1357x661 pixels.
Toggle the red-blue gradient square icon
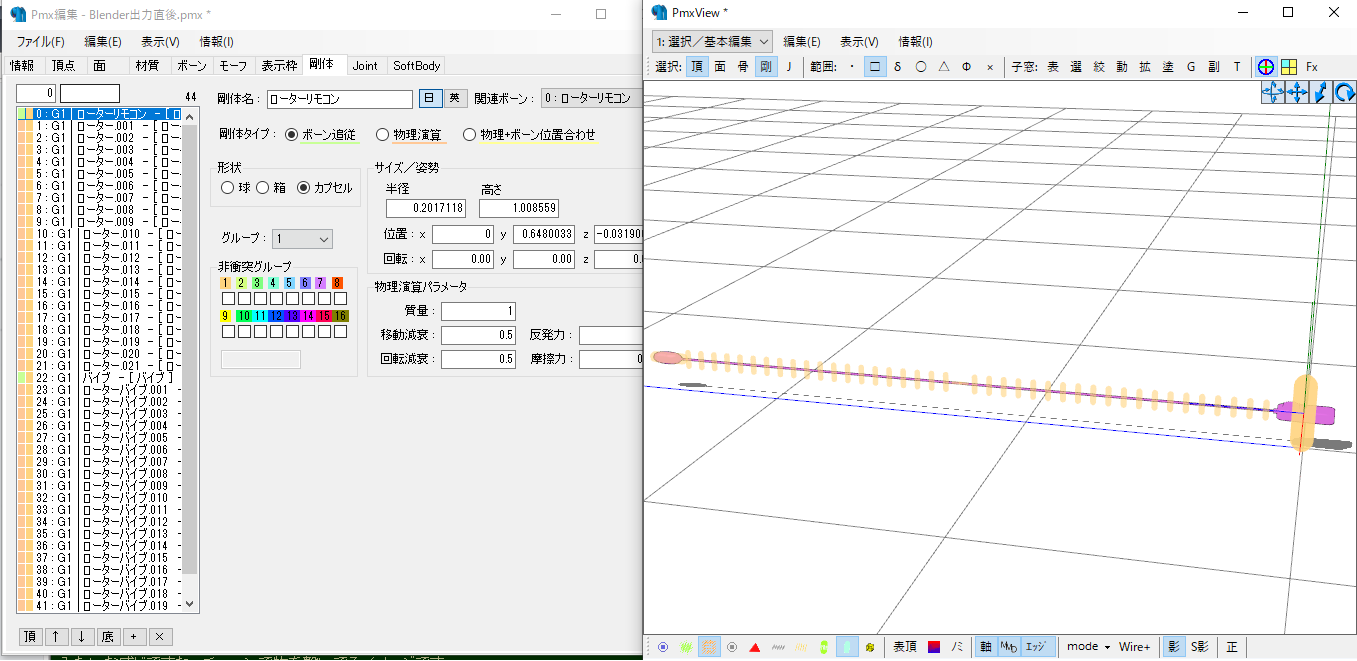934,647
